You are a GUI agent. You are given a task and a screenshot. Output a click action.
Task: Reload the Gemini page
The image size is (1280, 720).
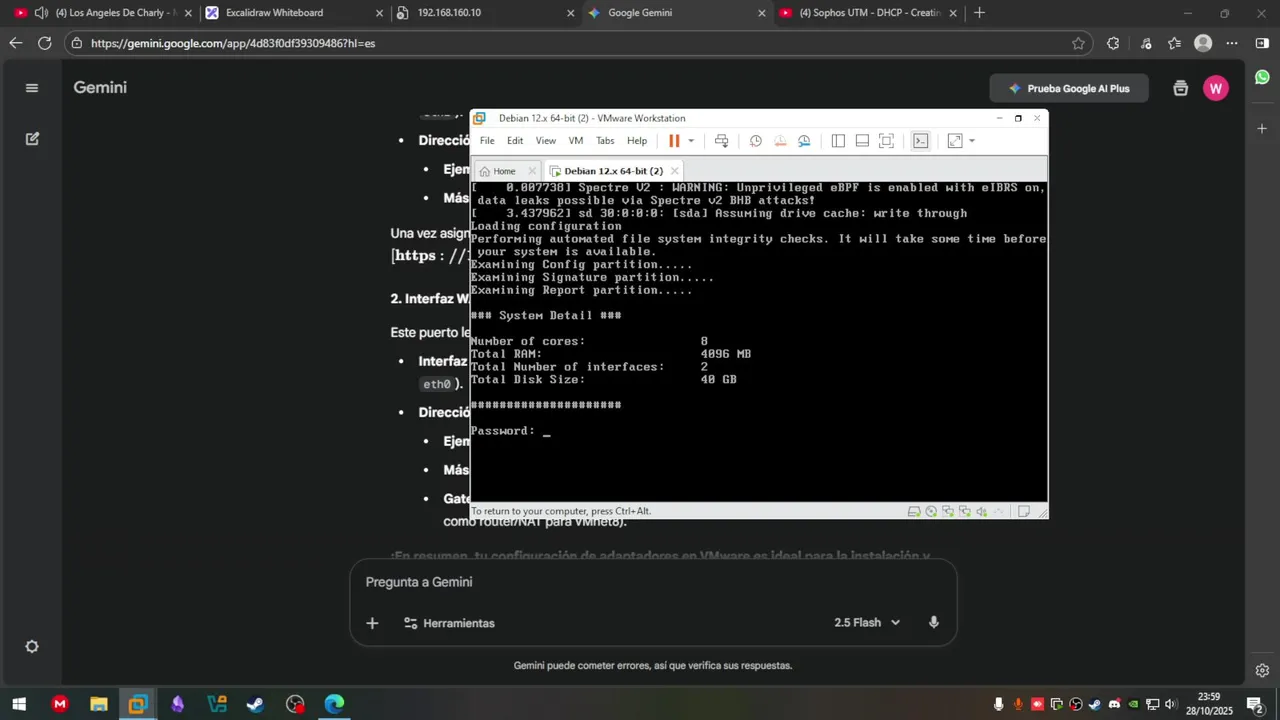[x=44, y=43]
